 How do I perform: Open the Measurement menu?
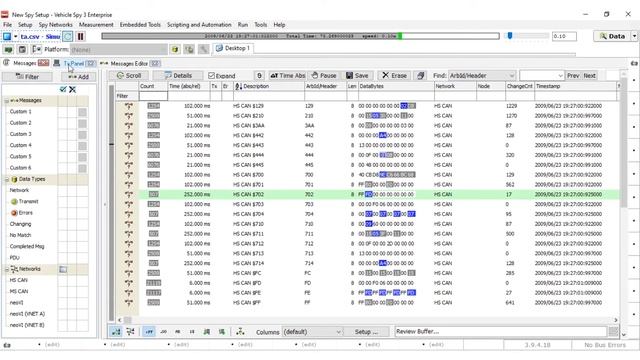[96, 25]
